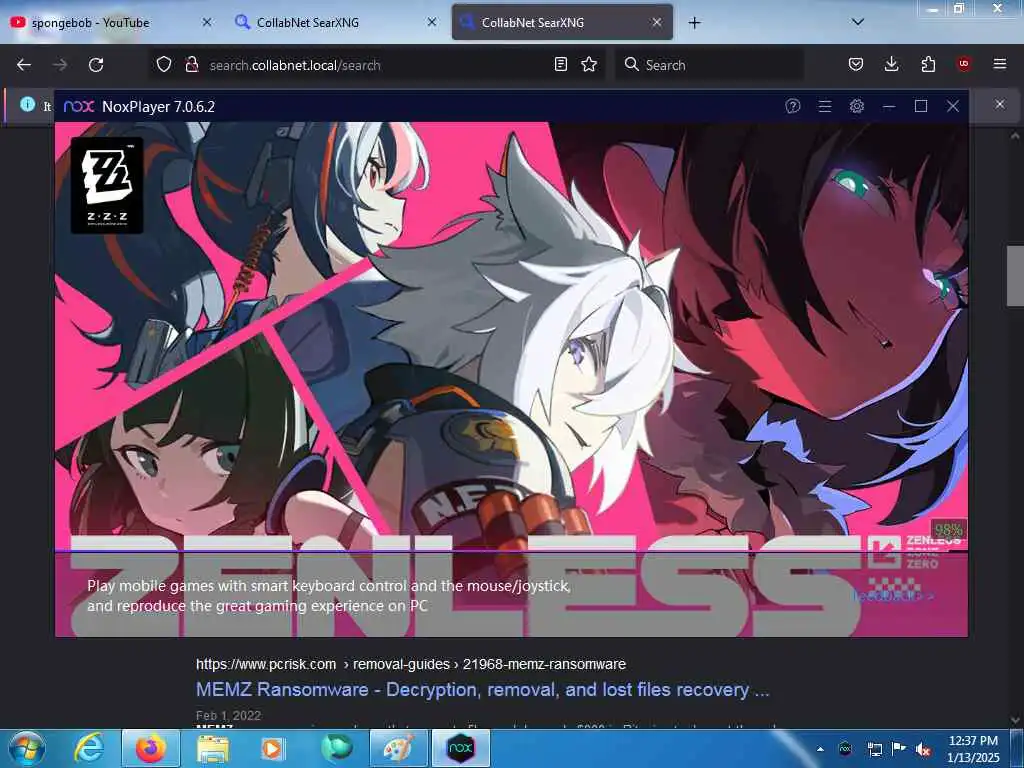
Task: Switch to NoxPlayer in the taskbar
Action: [460, 748]
